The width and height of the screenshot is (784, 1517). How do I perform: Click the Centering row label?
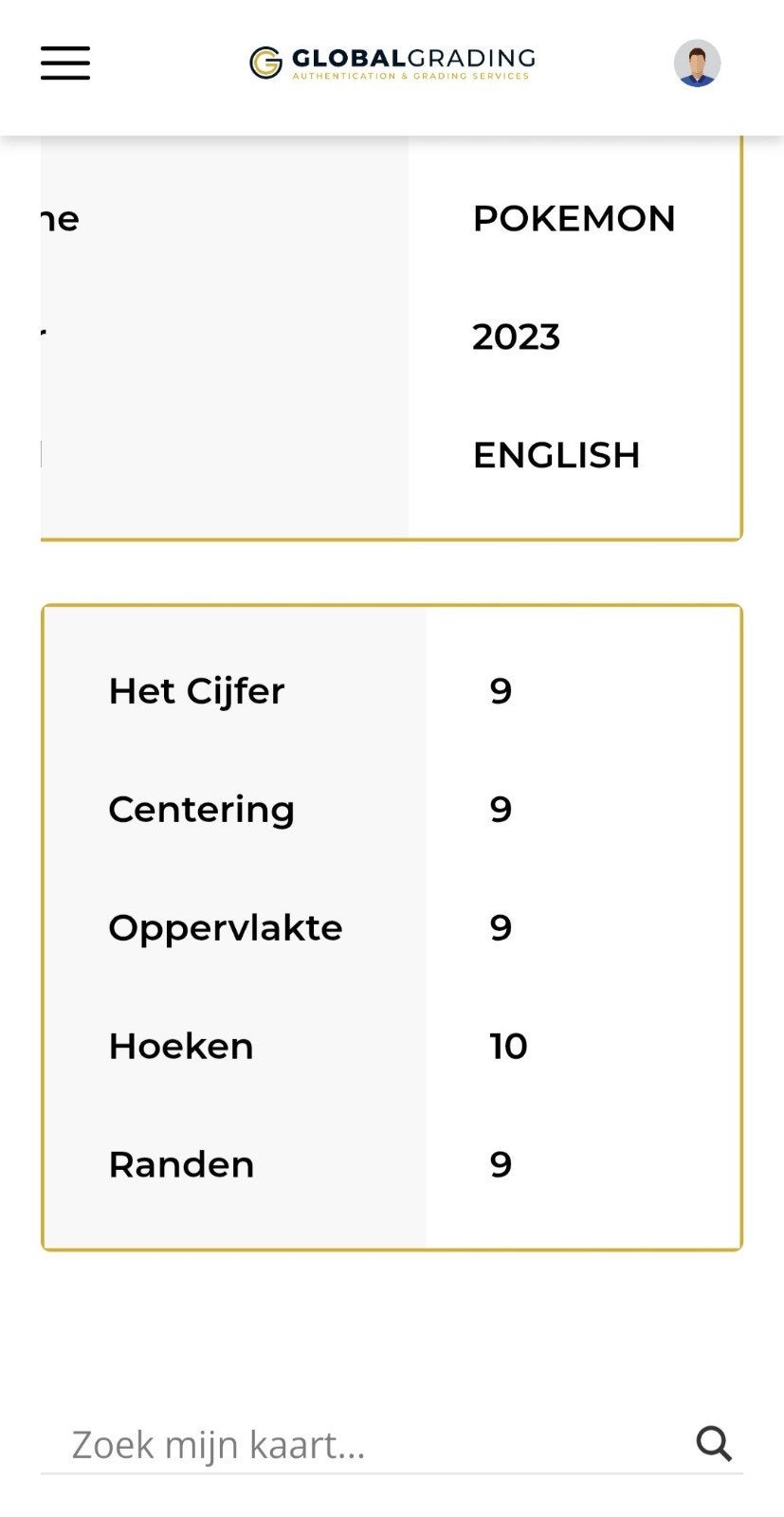[x=201, y=811]
